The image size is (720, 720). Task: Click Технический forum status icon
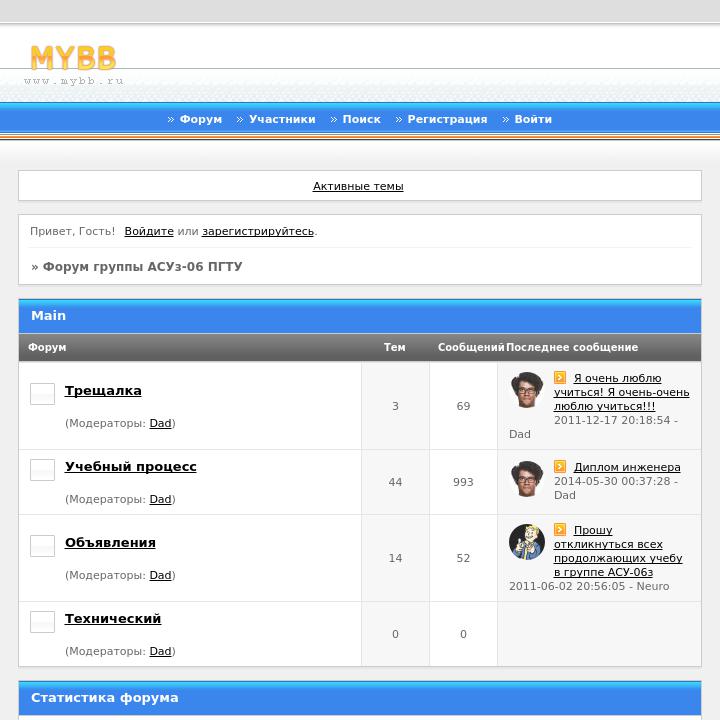pos(42,622)
